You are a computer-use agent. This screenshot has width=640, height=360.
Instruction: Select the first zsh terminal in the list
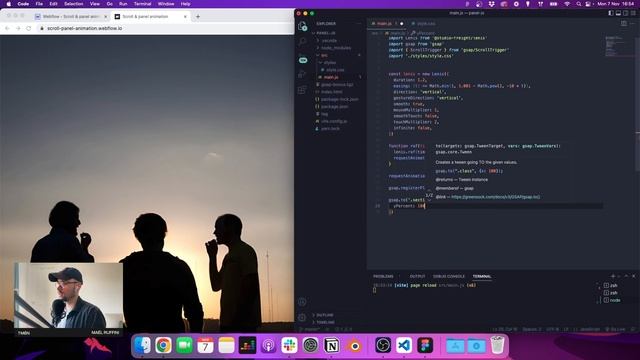[611, 286]
